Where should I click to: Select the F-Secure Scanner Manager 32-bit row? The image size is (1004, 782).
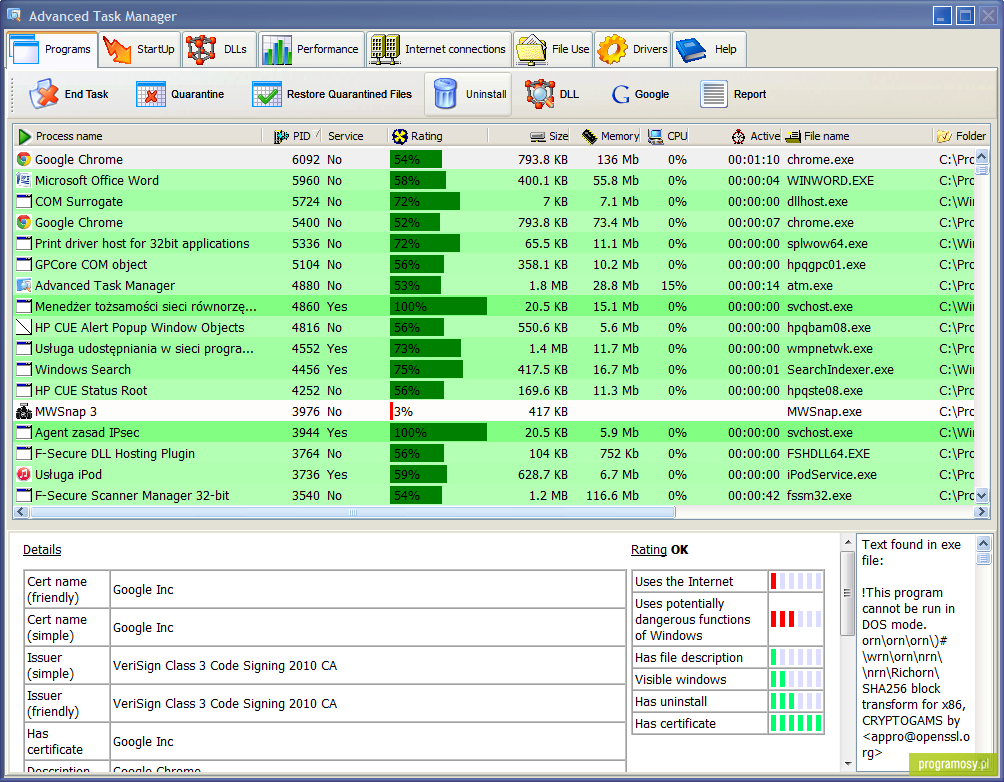[x=494, y=496]
